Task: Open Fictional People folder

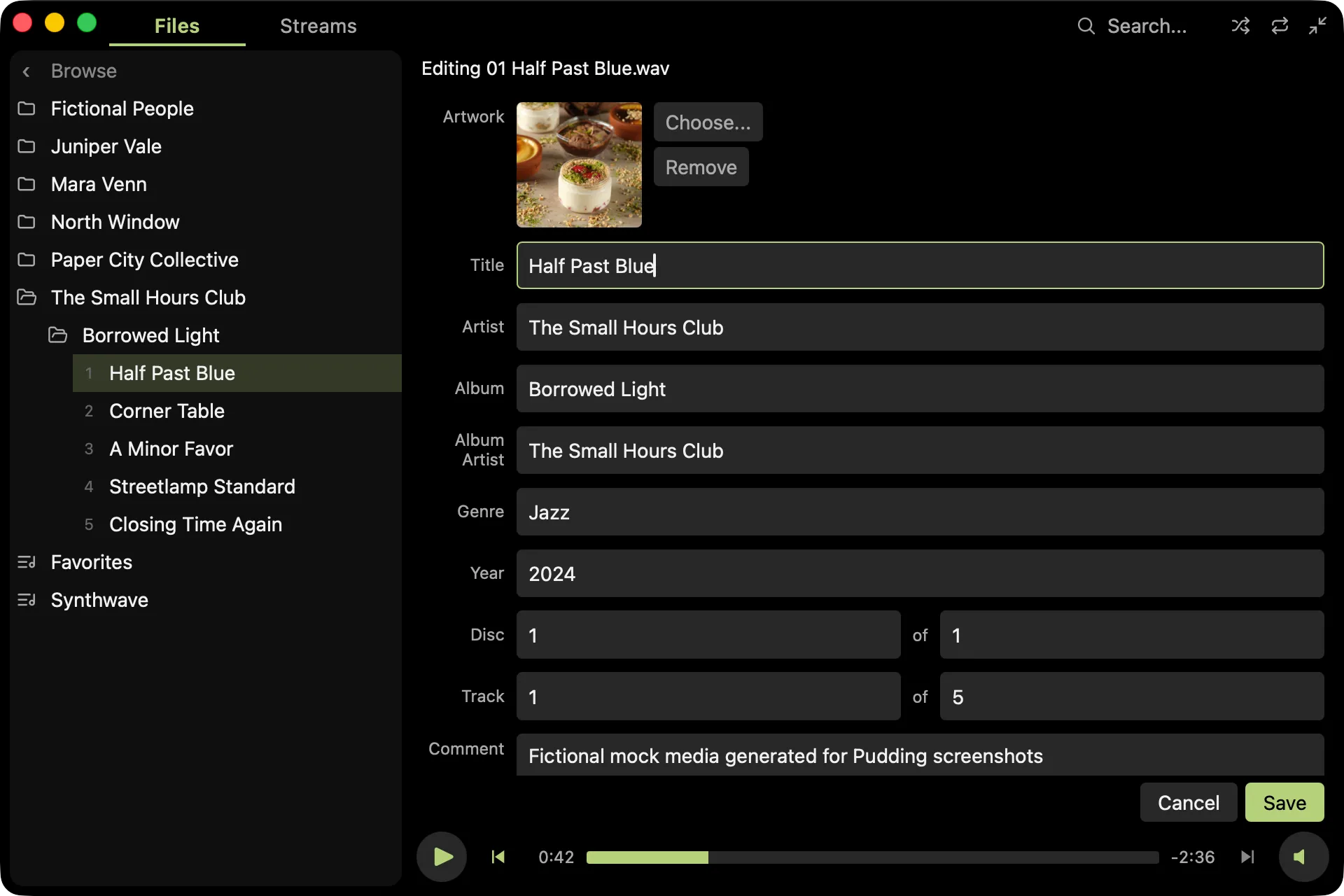Action: [x=206, y=108]
